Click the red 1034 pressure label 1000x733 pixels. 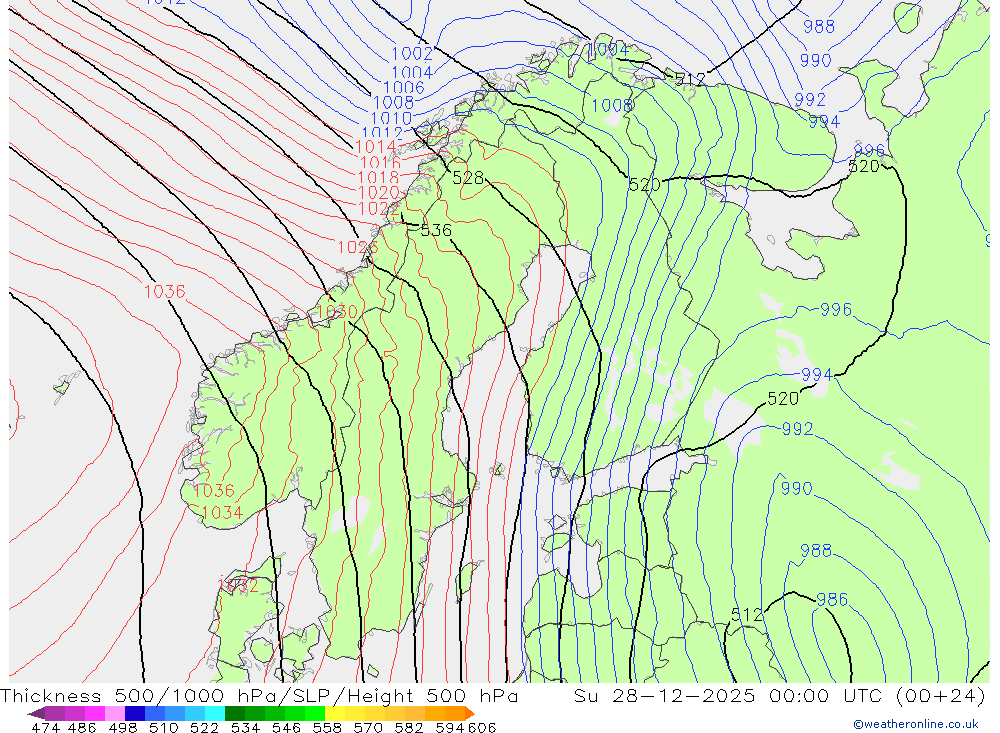(x=223, y=512)
